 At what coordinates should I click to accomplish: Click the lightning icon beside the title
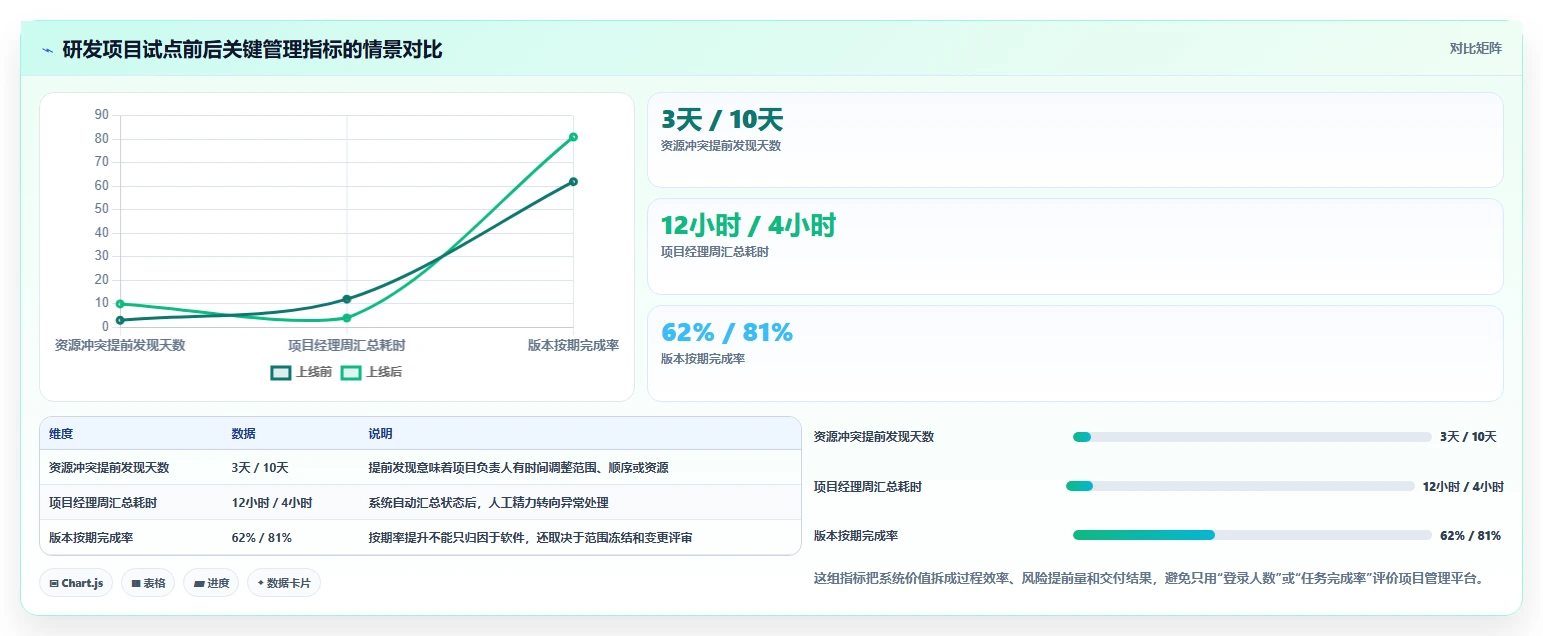coord(47,49)
